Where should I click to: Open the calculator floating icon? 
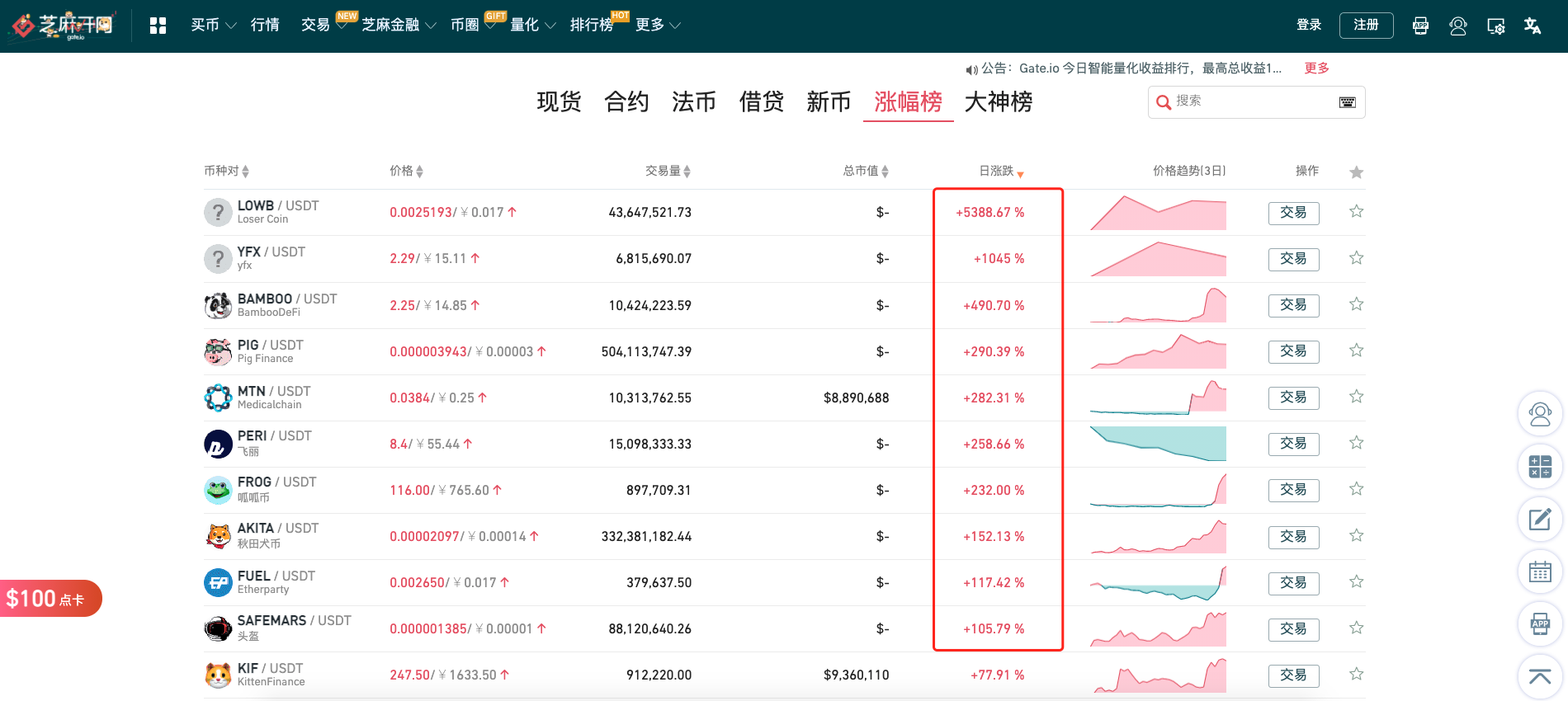point(1540,467)
